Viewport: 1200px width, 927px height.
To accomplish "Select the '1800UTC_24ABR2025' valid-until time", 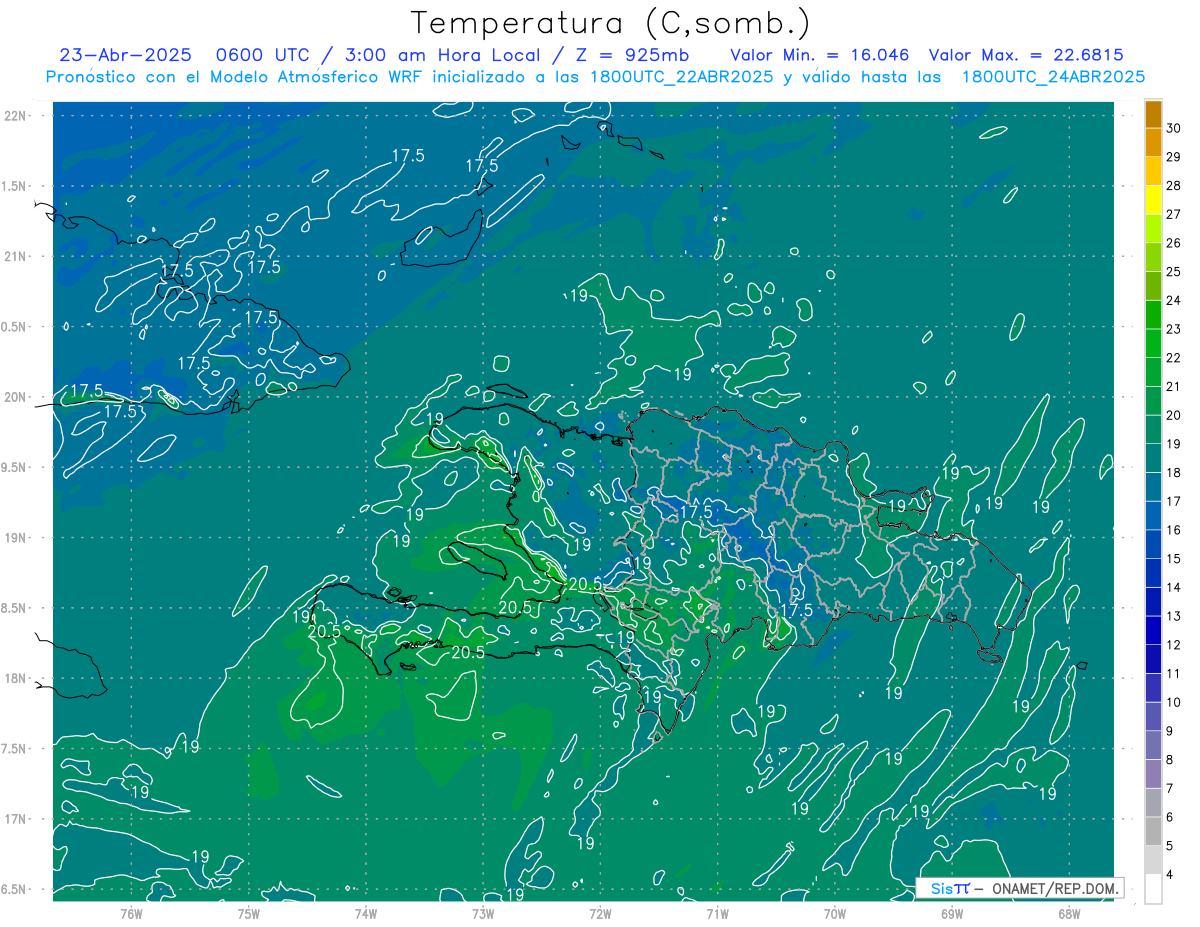I will tap(1053, 77).
